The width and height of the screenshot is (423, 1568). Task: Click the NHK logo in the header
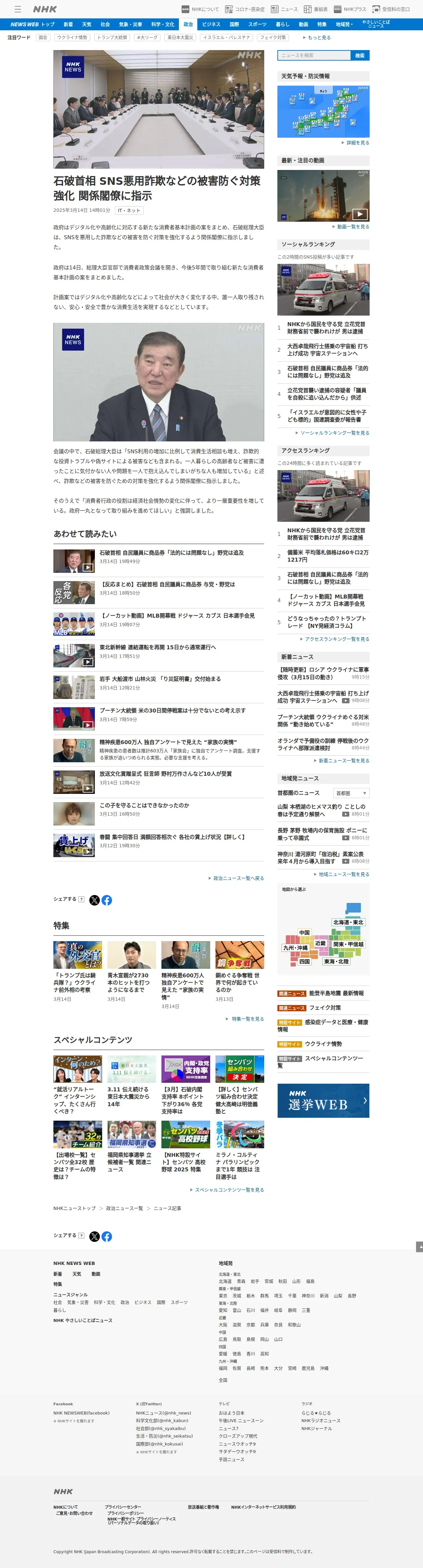pyautogui.click(x=44, y=9)
